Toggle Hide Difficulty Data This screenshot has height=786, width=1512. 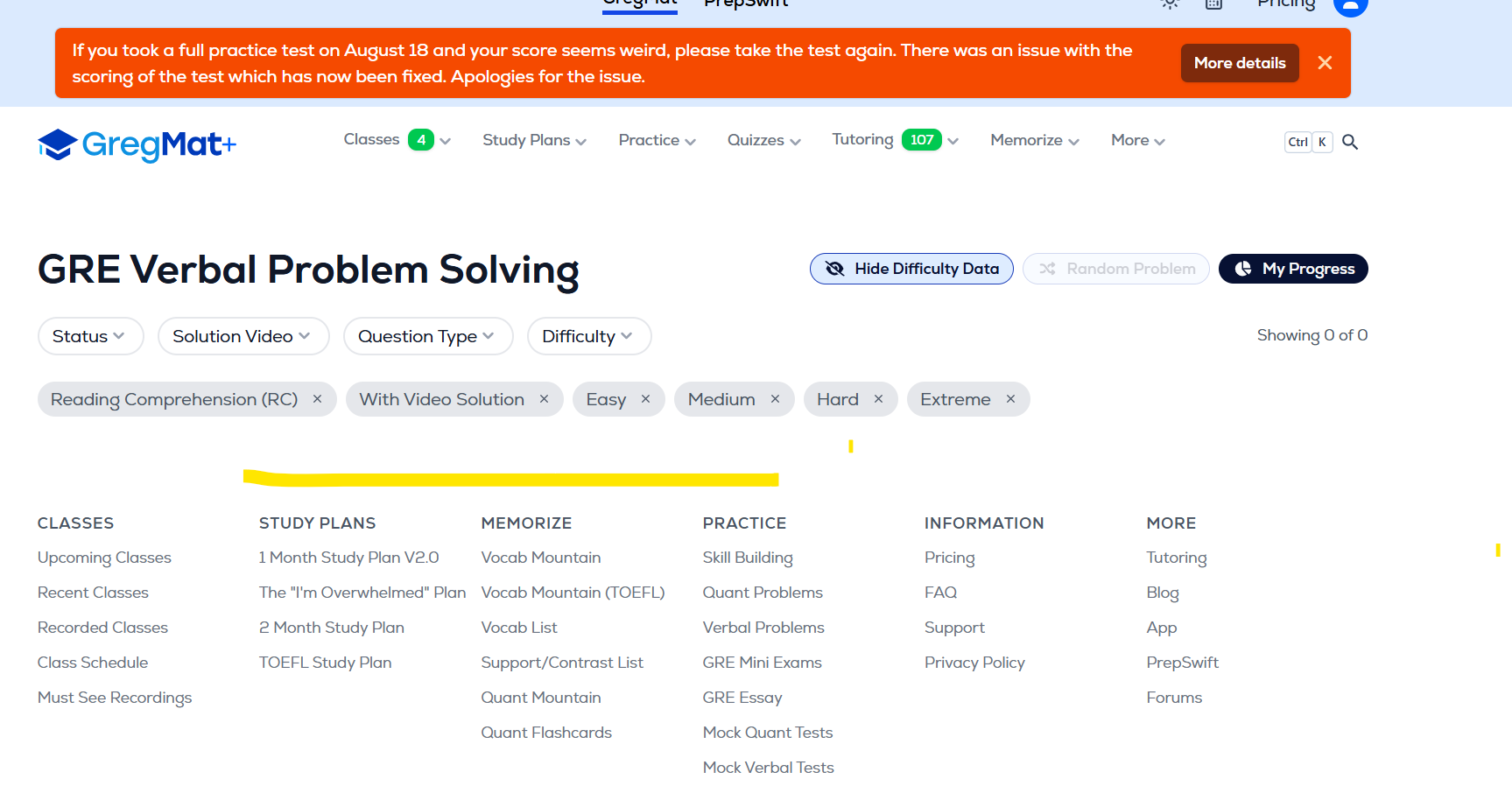tap(911, 269)
